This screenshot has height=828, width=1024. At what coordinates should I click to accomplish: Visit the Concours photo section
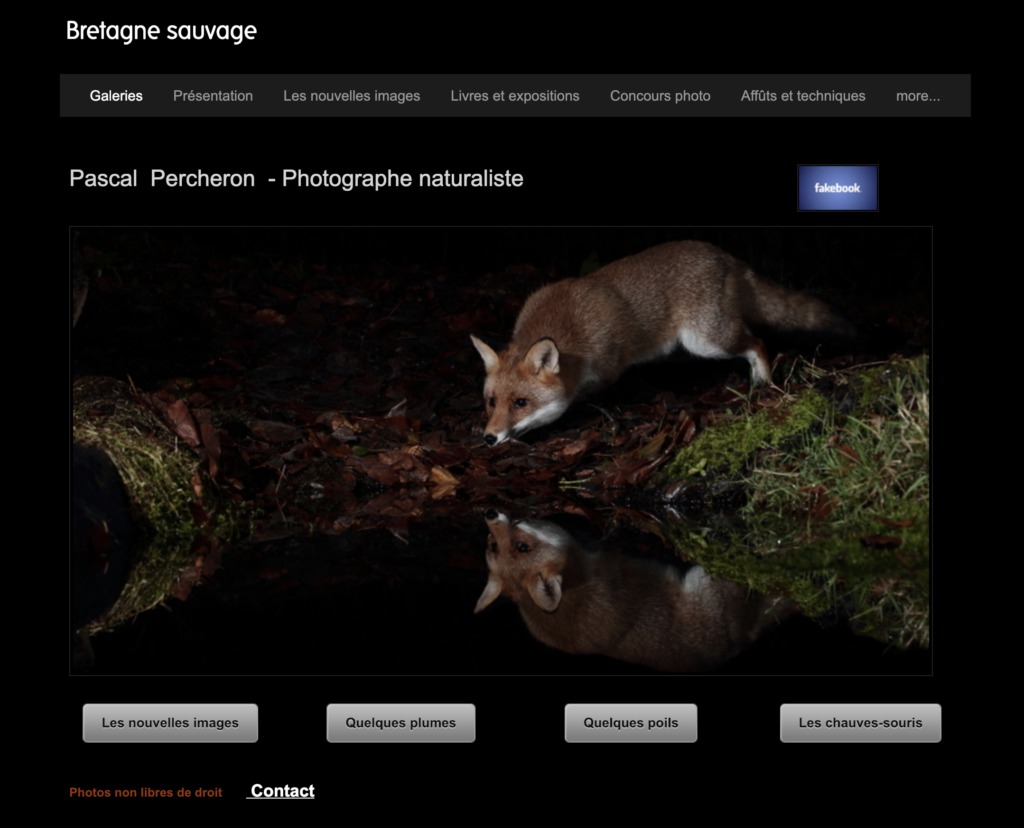pos(660,96)
